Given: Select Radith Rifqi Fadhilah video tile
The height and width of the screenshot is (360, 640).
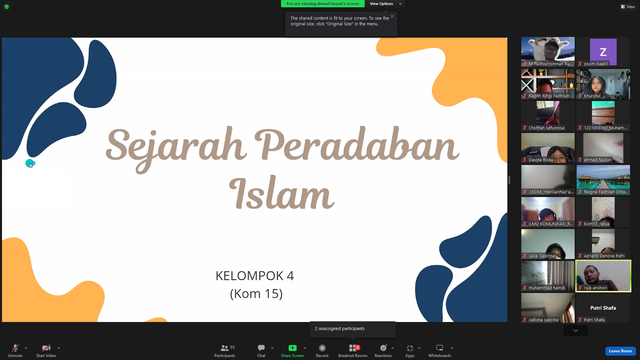Looking at the screenshot, I should [x=548, y=84].
